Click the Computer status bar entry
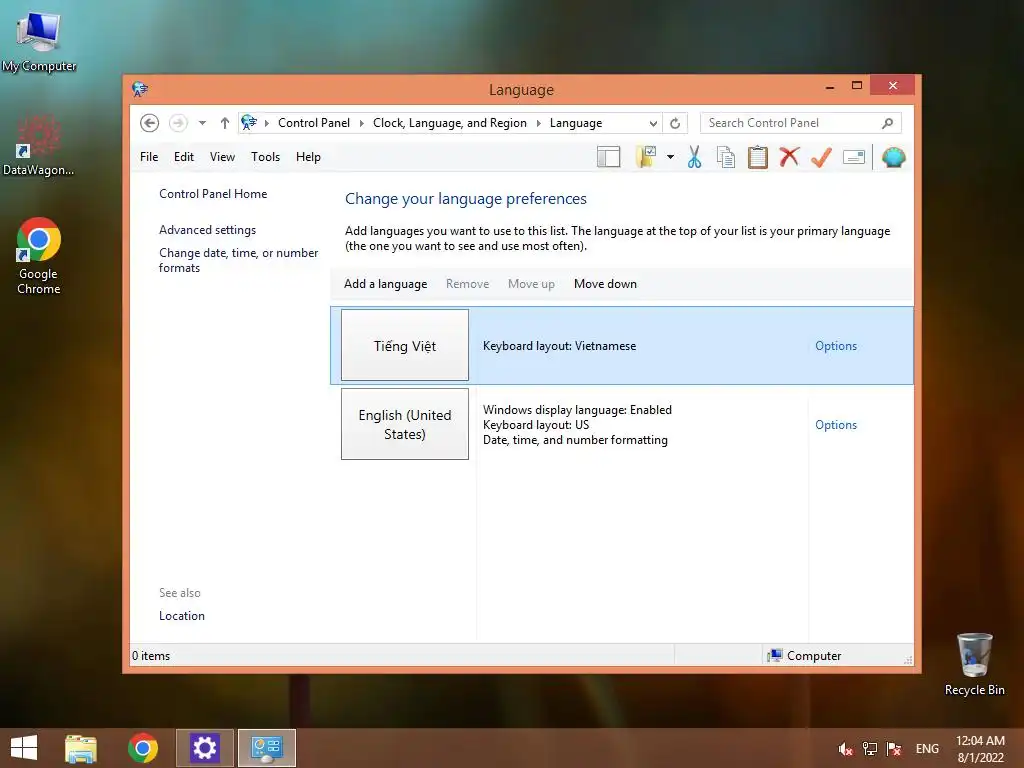 [805, 656]
